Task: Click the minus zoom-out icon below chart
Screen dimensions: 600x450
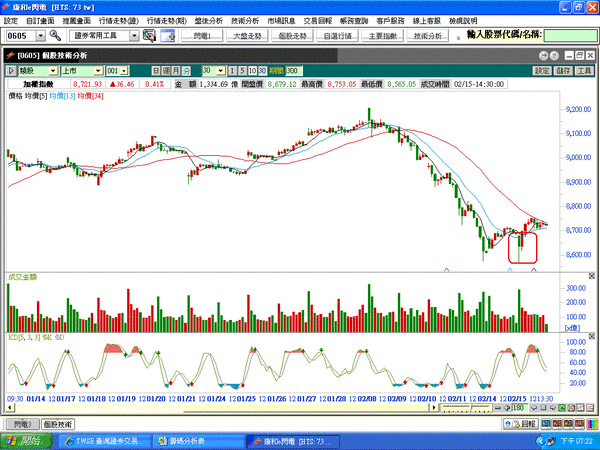Action: coord(498,408)
